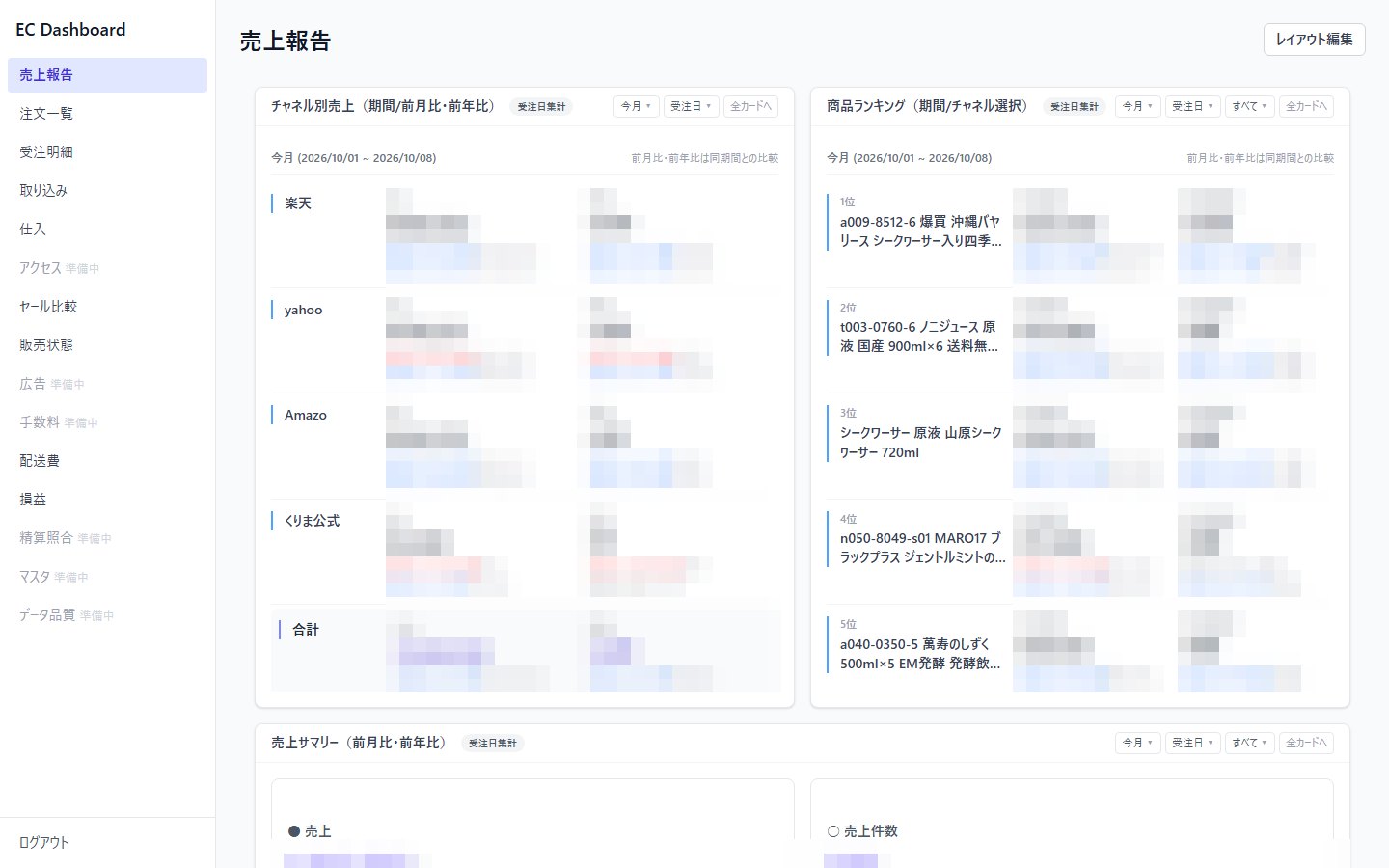This screenshot has width=1389, height=868.
Task: Click the アクセス sidebar item
Action: coord(107,268)
